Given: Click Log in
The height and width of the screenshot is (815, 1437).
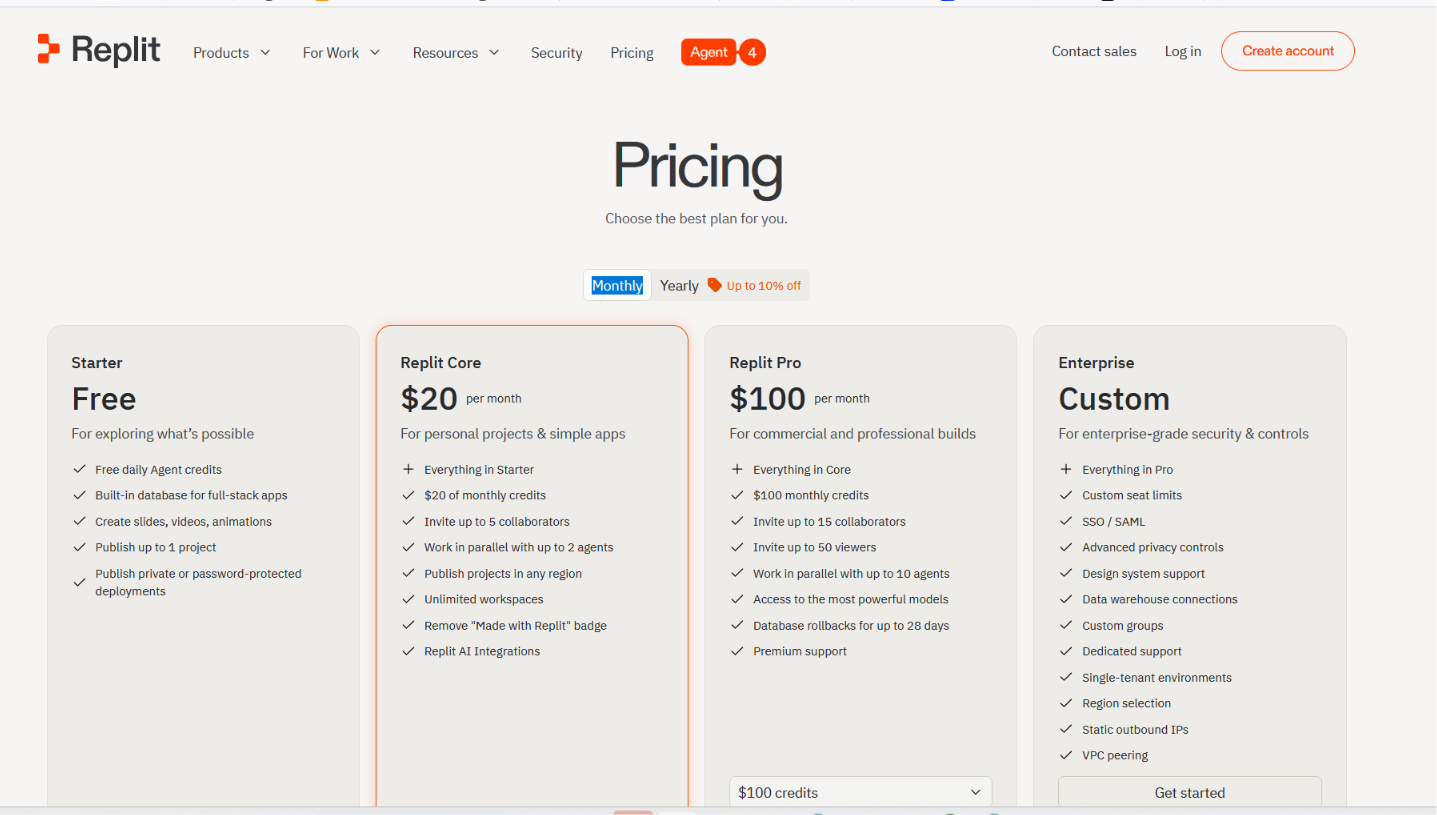Looking at the screenshot, I should [x=1183, y=51].
